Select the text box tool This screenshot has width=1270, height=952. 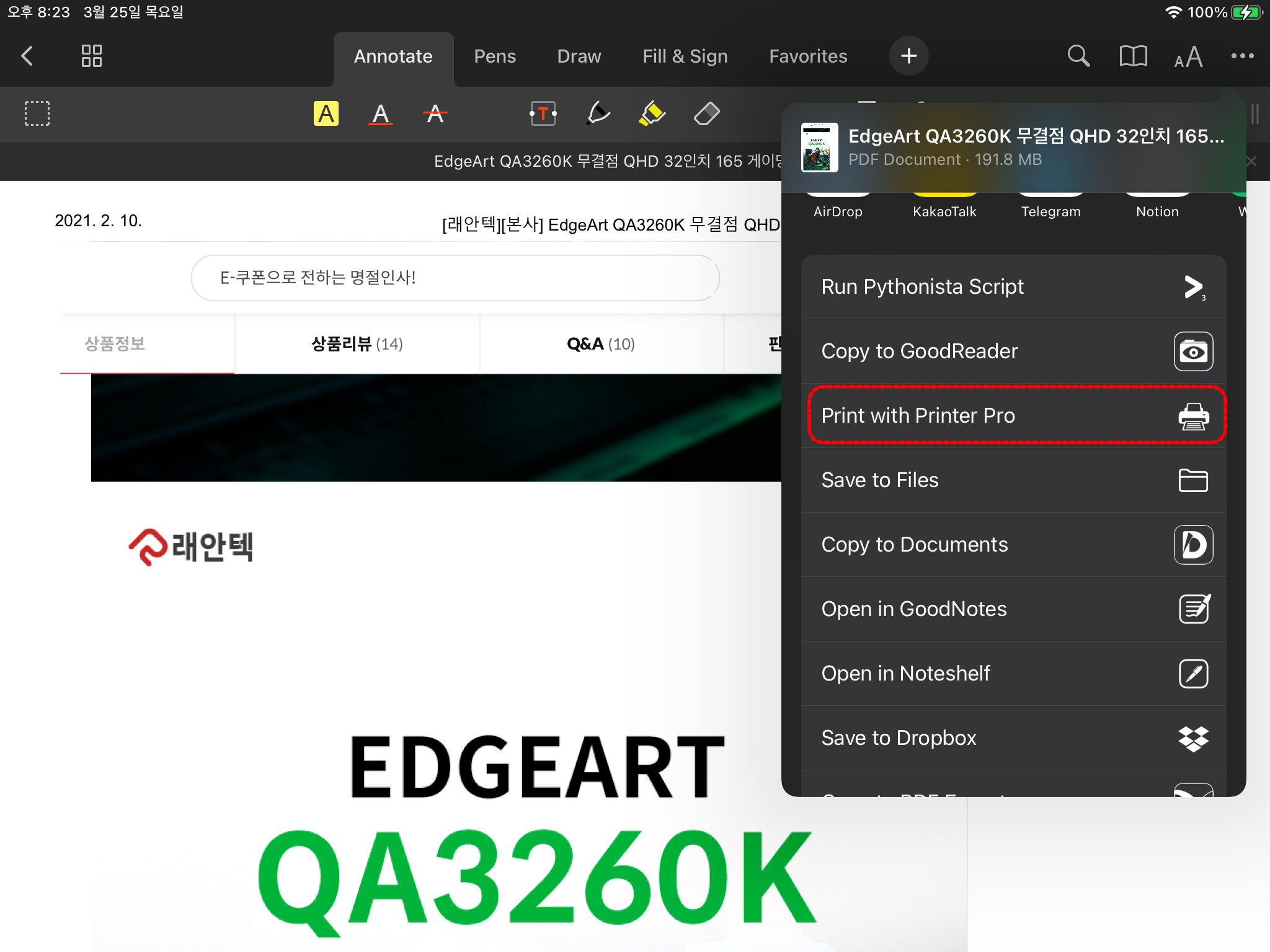543,114
